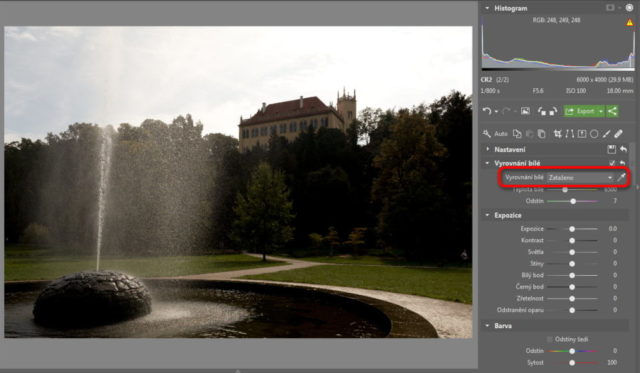Click the Bílý bod slider handle

coord(572,275)
